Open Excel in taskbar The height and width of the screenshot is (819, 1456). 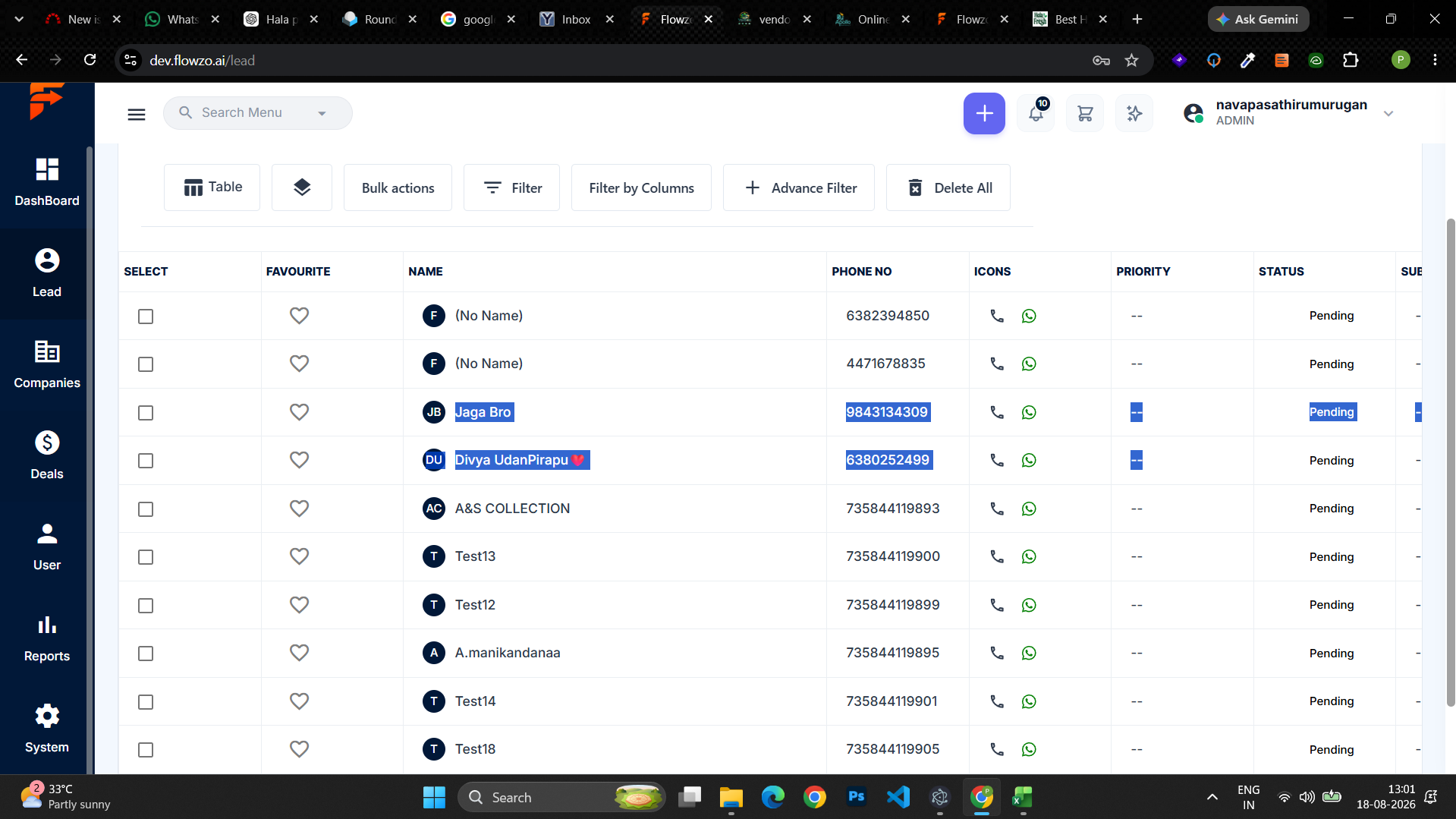tap(1023, 797)
